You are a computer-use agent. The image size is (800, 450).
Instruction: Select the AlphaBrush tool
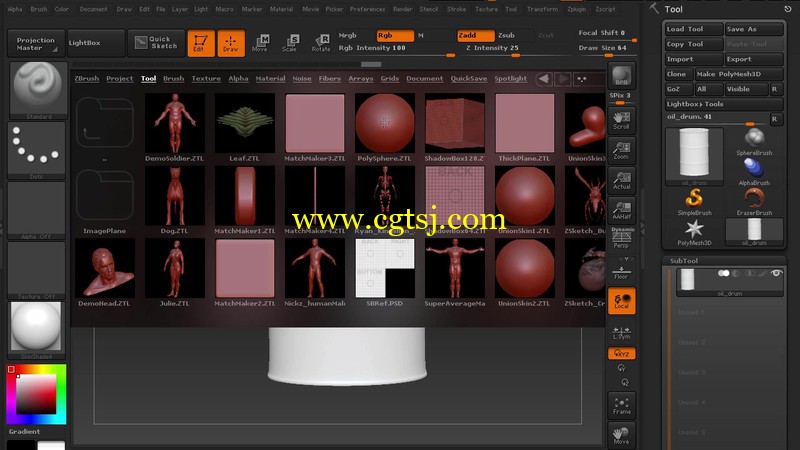[754, 172]
